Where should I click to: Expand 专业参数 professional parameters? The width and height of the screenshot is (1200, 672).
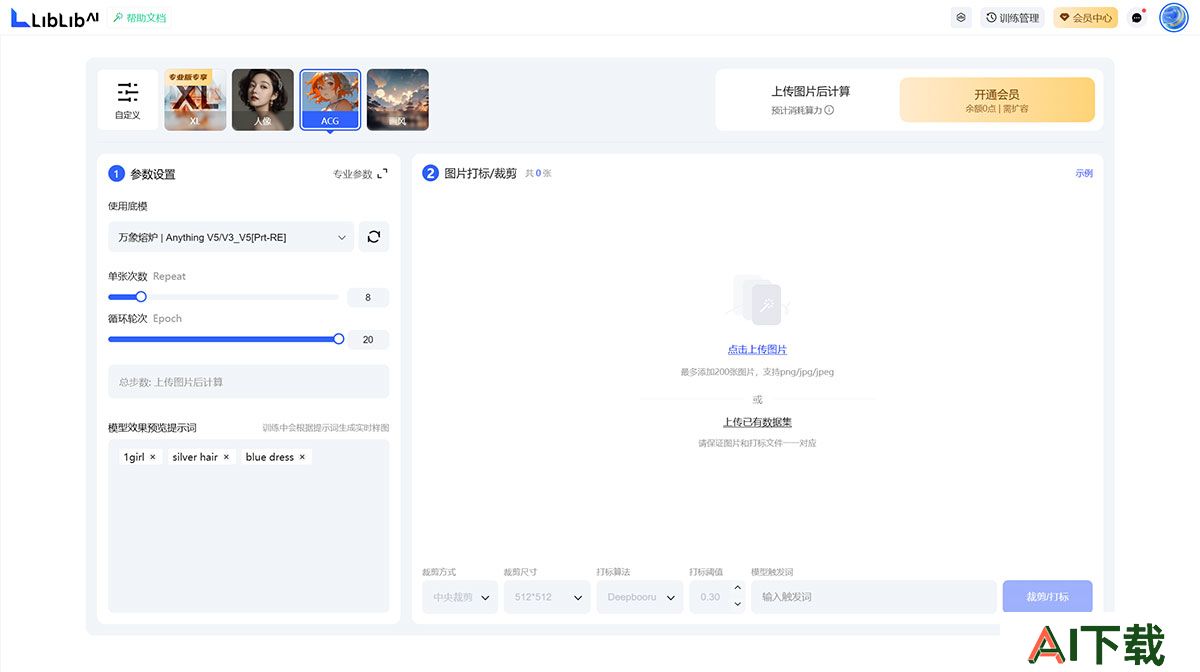(361, 174)
